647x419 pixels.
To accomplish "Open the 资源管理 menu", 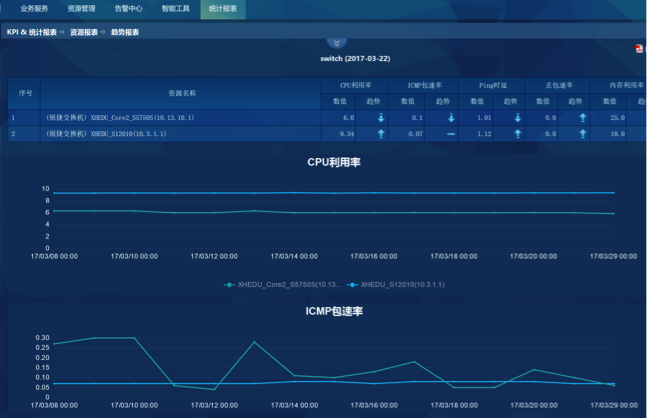I will [x=82, y=8].
